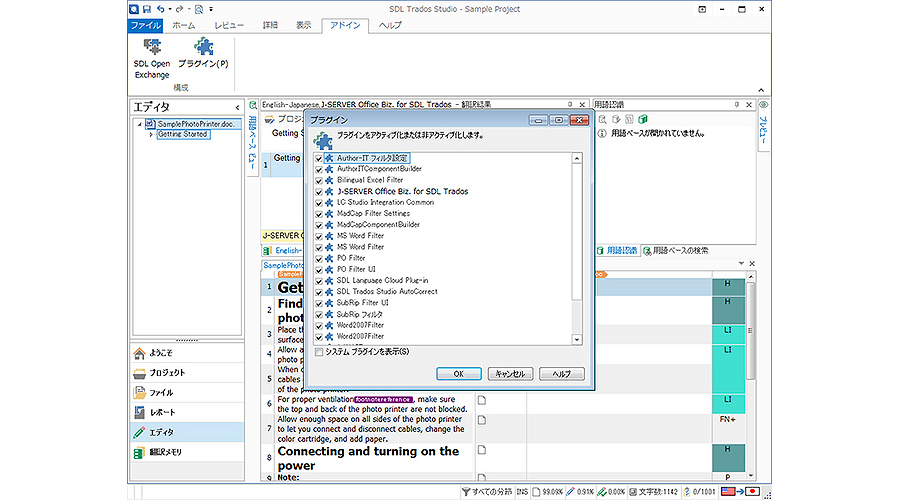Click the document status icon of segment 8

482,450
